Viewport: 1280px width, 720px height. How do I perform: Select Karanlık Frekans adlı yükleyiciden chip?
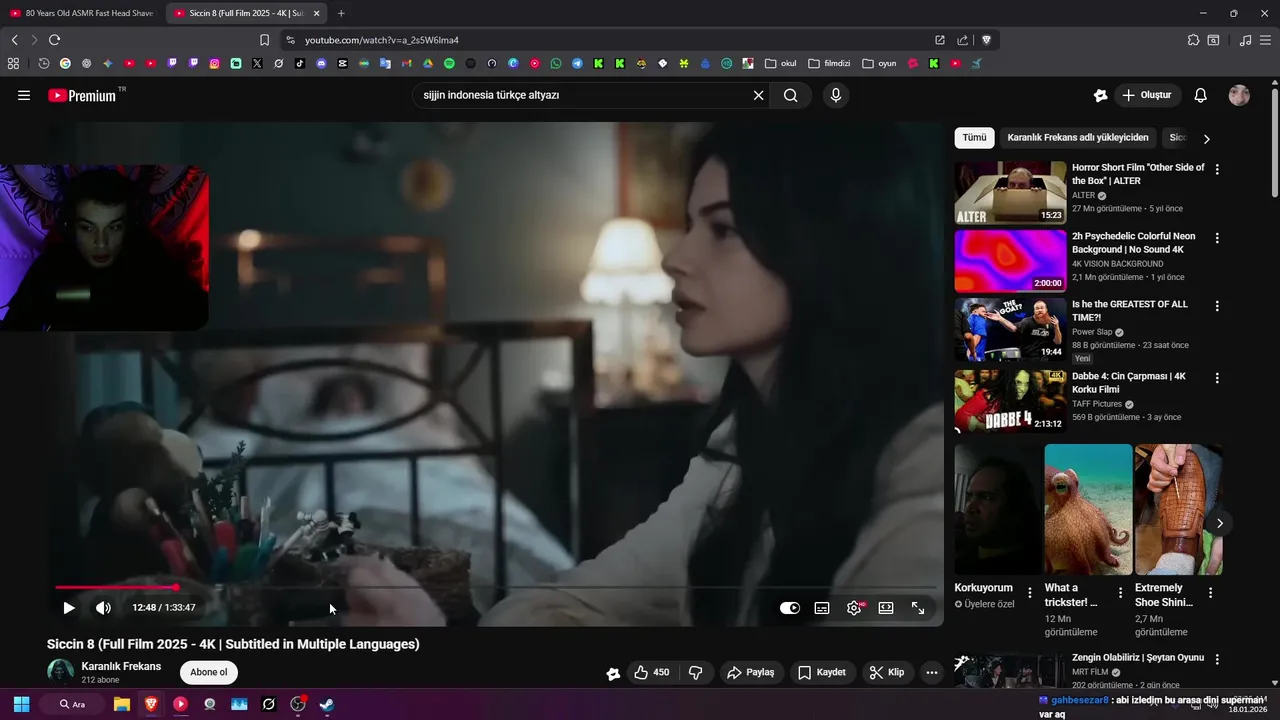pos(1078,138)
